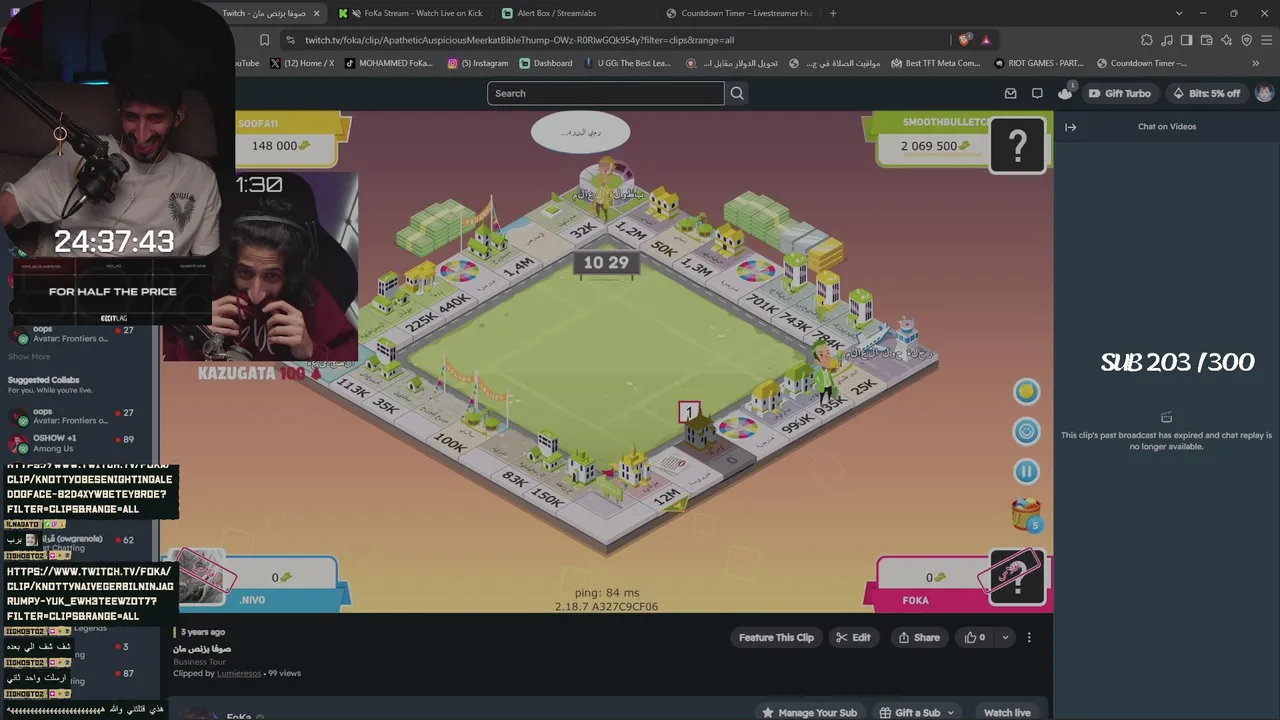Open the clipper Lumieresos profile link
The image size is (1280, 720).
238,673
